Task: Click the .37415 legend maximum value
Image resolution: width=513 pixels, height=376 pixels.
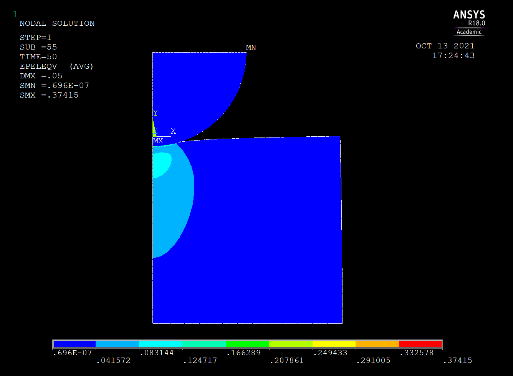Action: [x=458, y=360]
